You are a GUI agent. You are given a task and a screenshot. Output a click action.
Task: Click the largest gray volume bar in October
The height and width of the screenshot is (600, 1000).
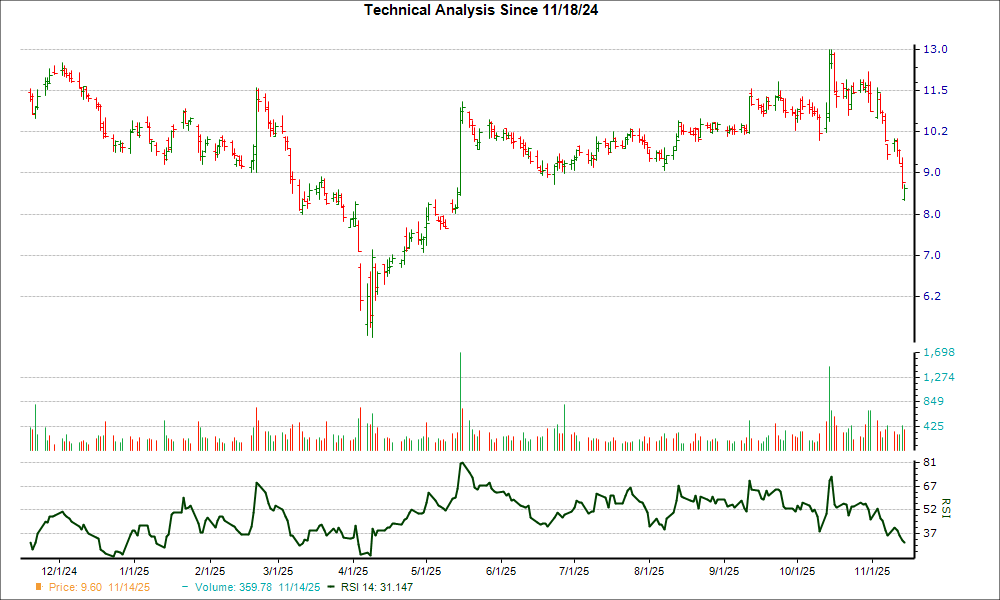[x=831, y=400]
